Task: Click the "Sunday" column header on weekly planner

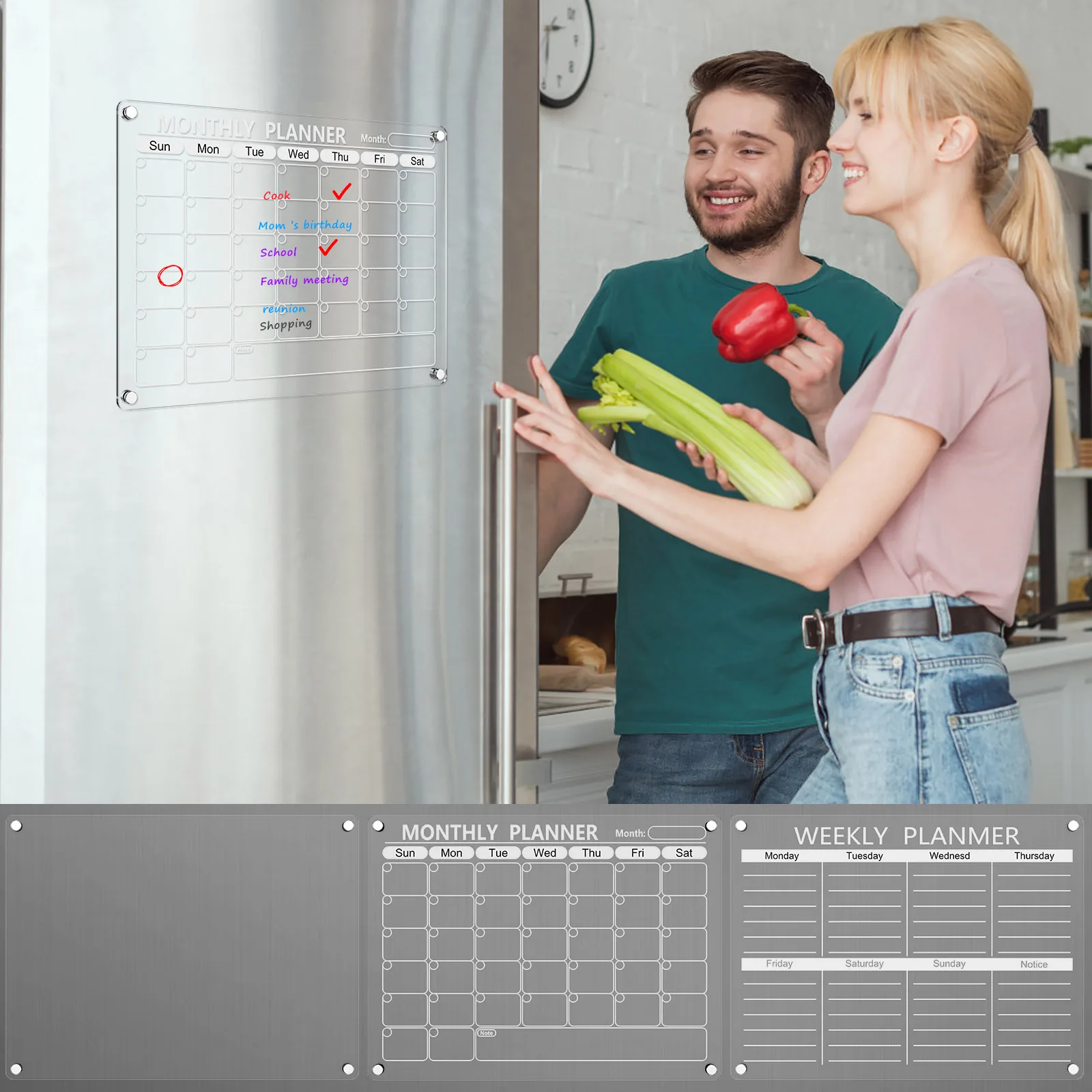Action: pos(949,964)
